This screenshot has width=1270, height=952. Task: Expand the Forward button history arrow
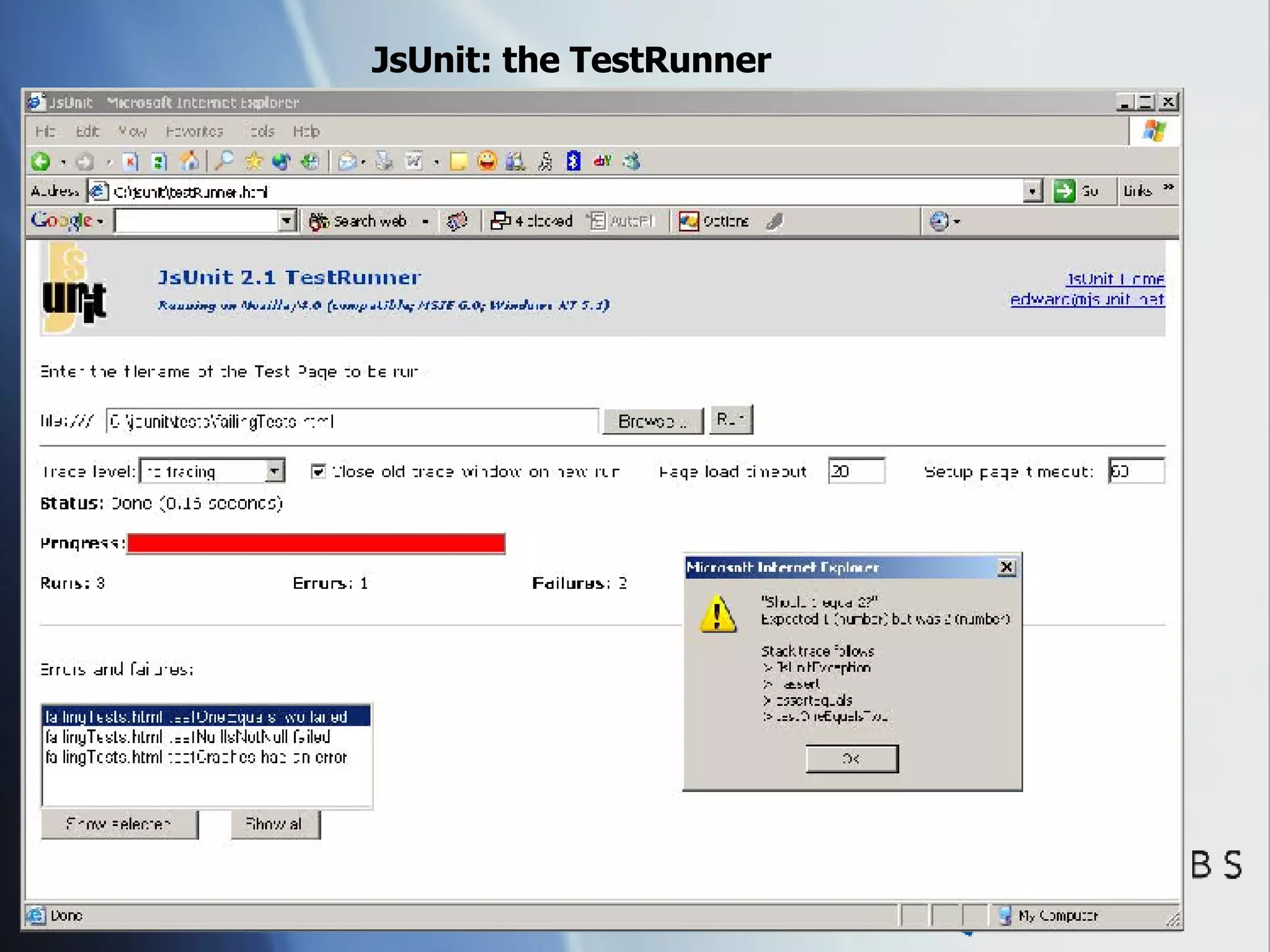(x=109, y=162)
